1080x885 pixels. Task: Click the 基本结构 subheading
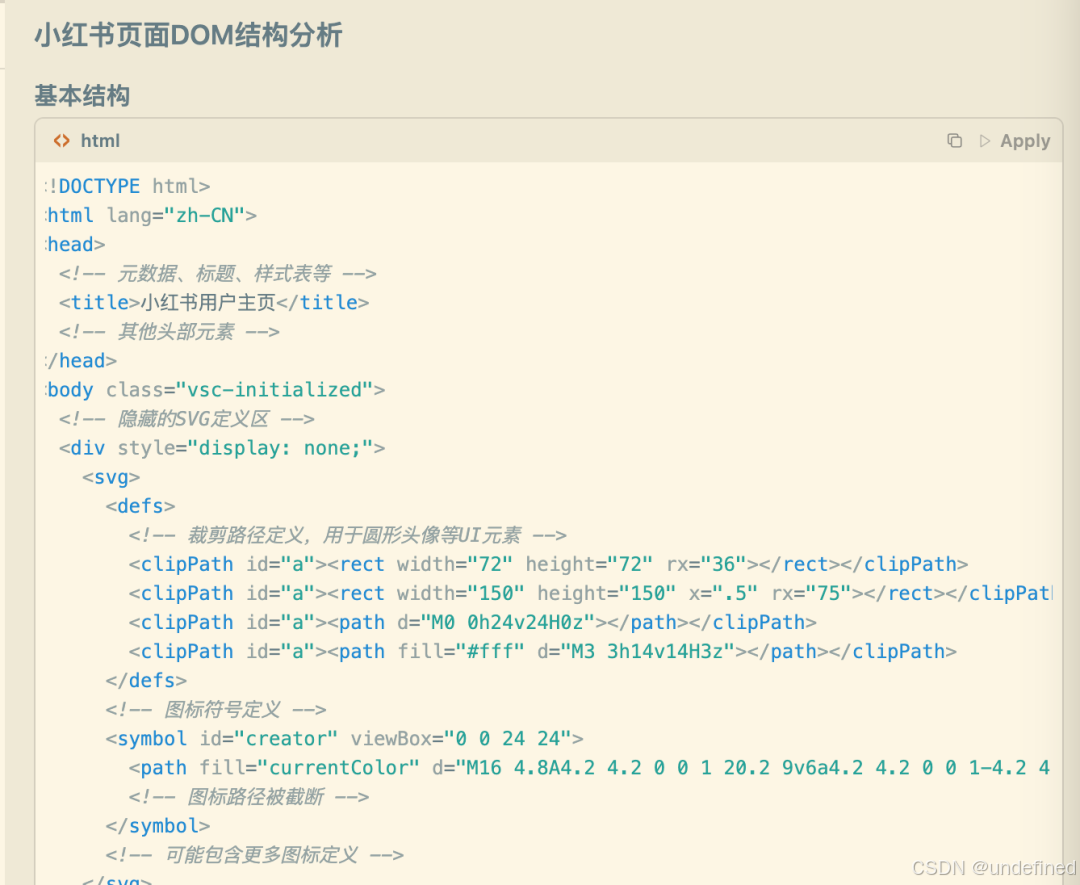(82, 96)
